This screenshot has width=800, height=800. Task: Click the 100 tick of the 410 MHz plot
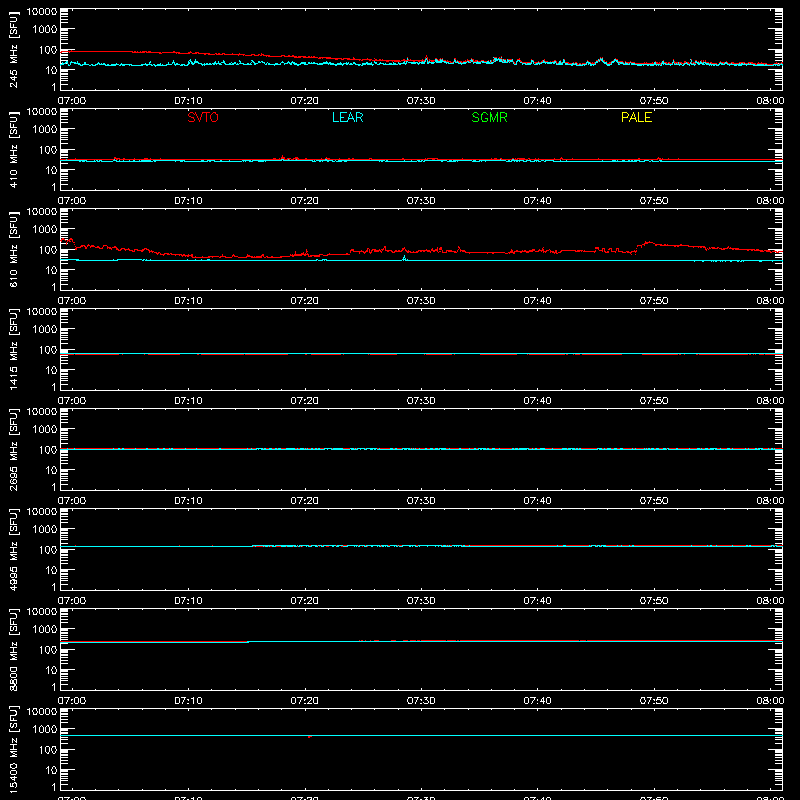(48, 149)
